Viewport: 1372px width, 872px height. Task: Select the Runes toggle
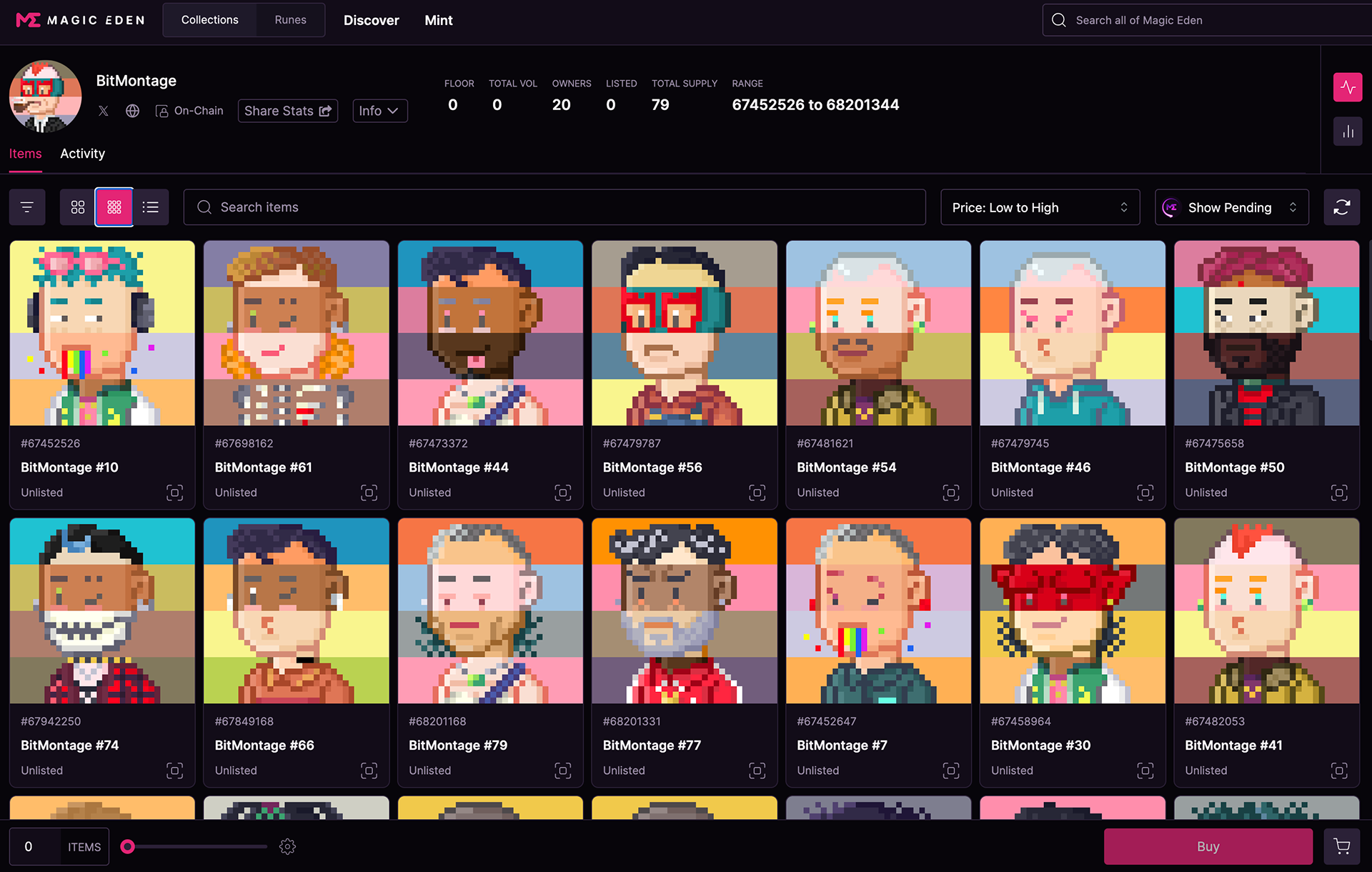(290, 20)
